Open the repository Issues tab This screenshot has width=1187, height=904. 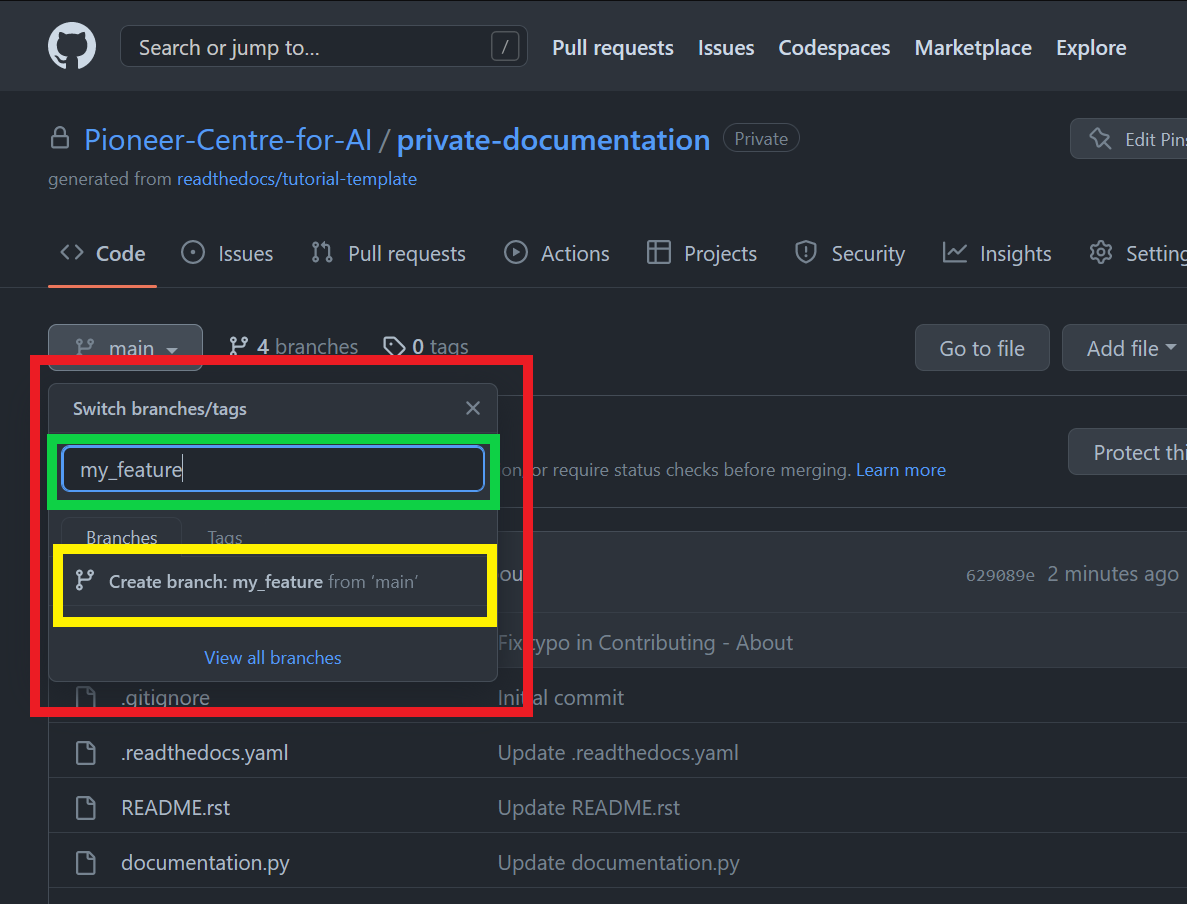pos(227,253)
